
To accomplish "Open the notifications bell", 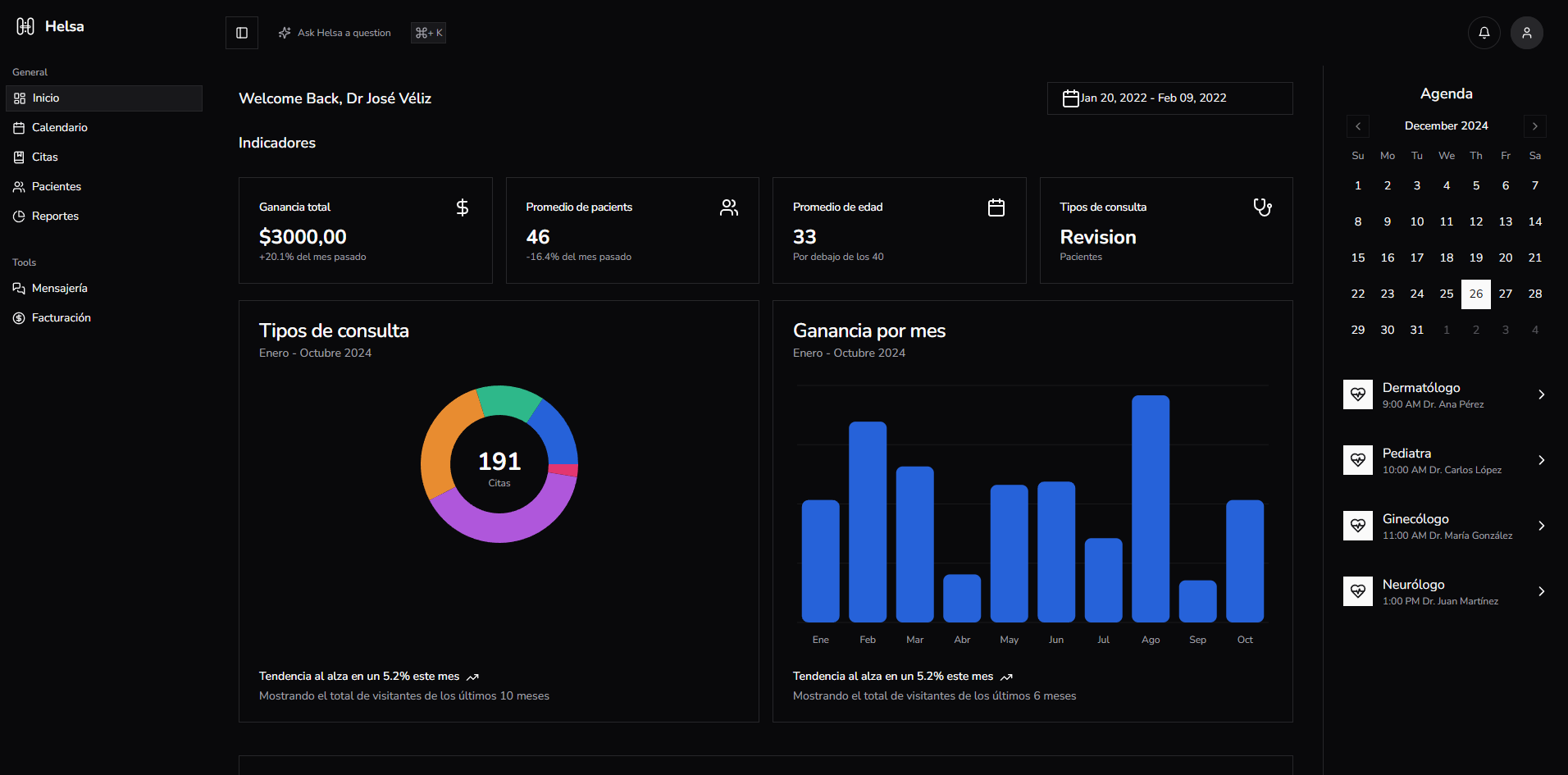I will [1484, 33].
